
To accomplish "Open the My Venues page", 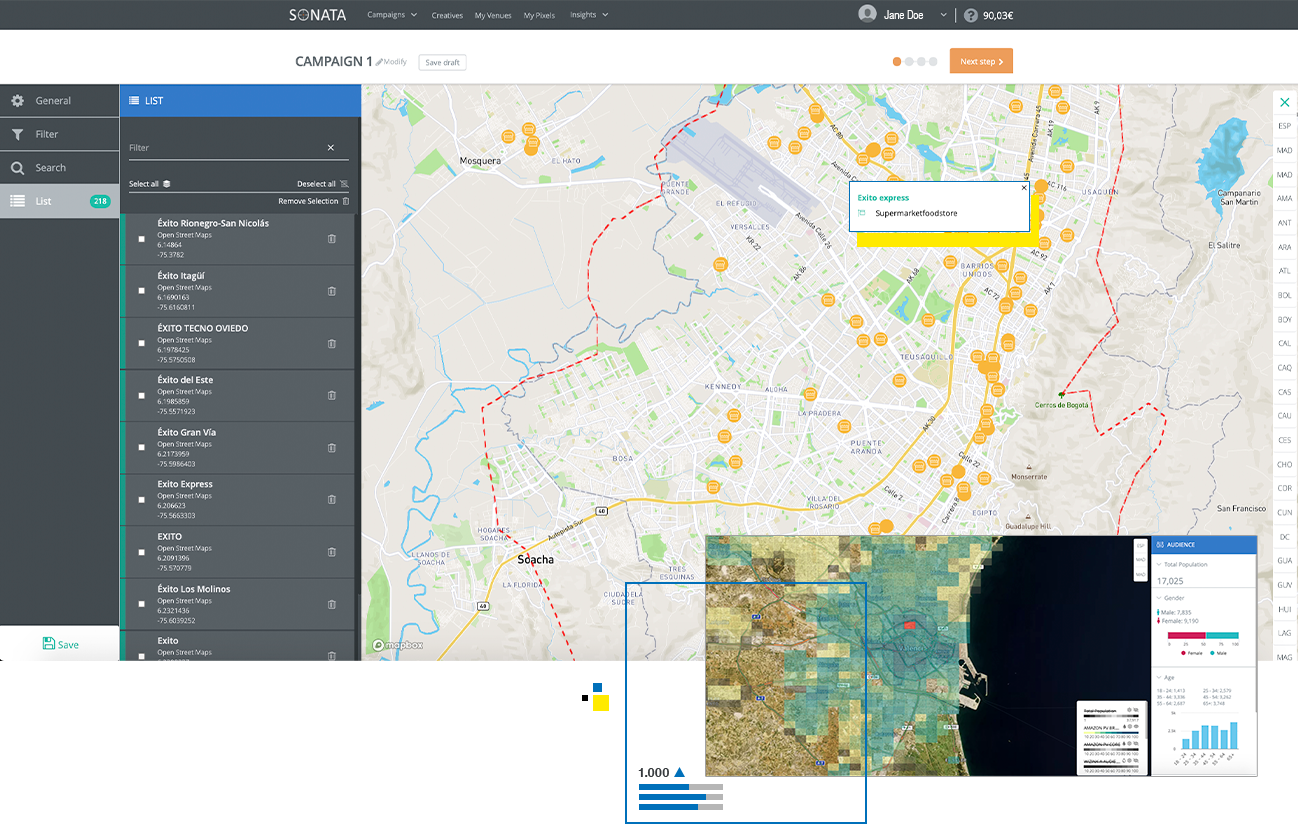I will [493, 15].
